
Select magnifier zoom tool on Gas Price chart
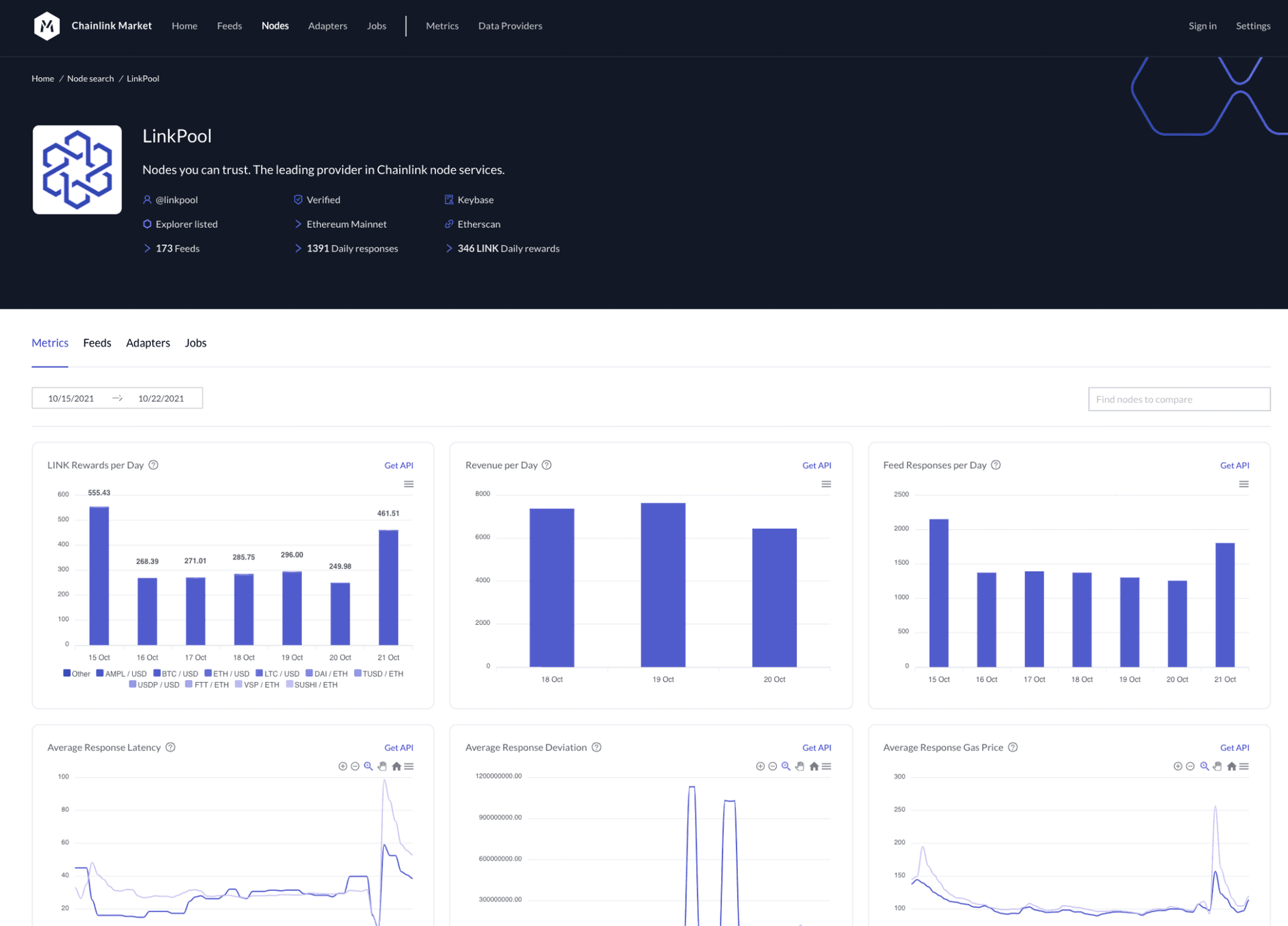pos(1204,766)
